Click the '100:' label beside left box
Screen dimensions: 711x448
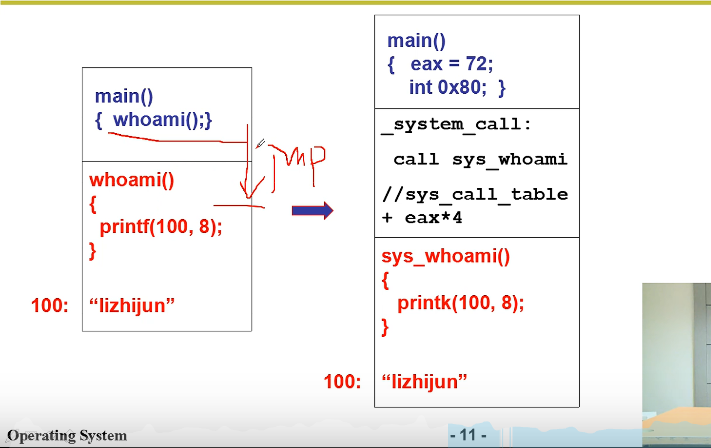pos(49,305)
